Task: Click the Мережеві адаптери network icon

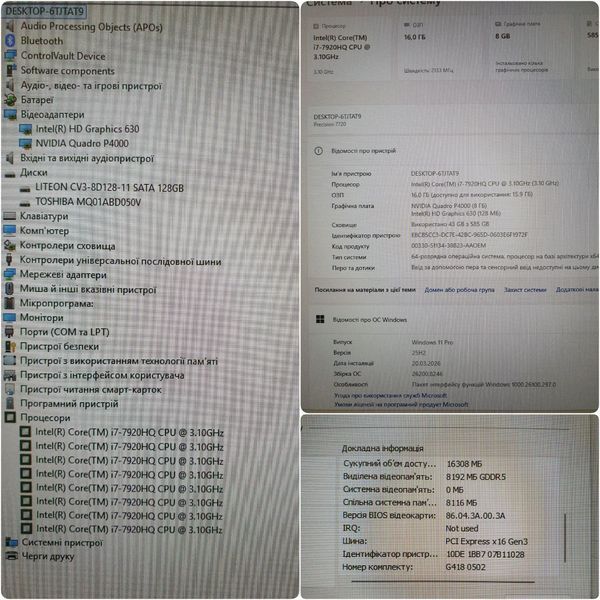Action: click(x=10, y=274)
